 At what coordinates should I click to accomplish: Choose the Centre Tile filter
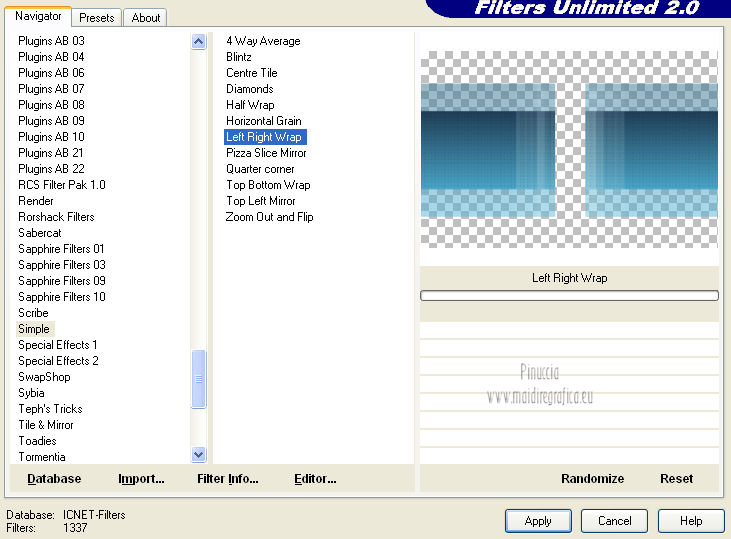(252, 73)
